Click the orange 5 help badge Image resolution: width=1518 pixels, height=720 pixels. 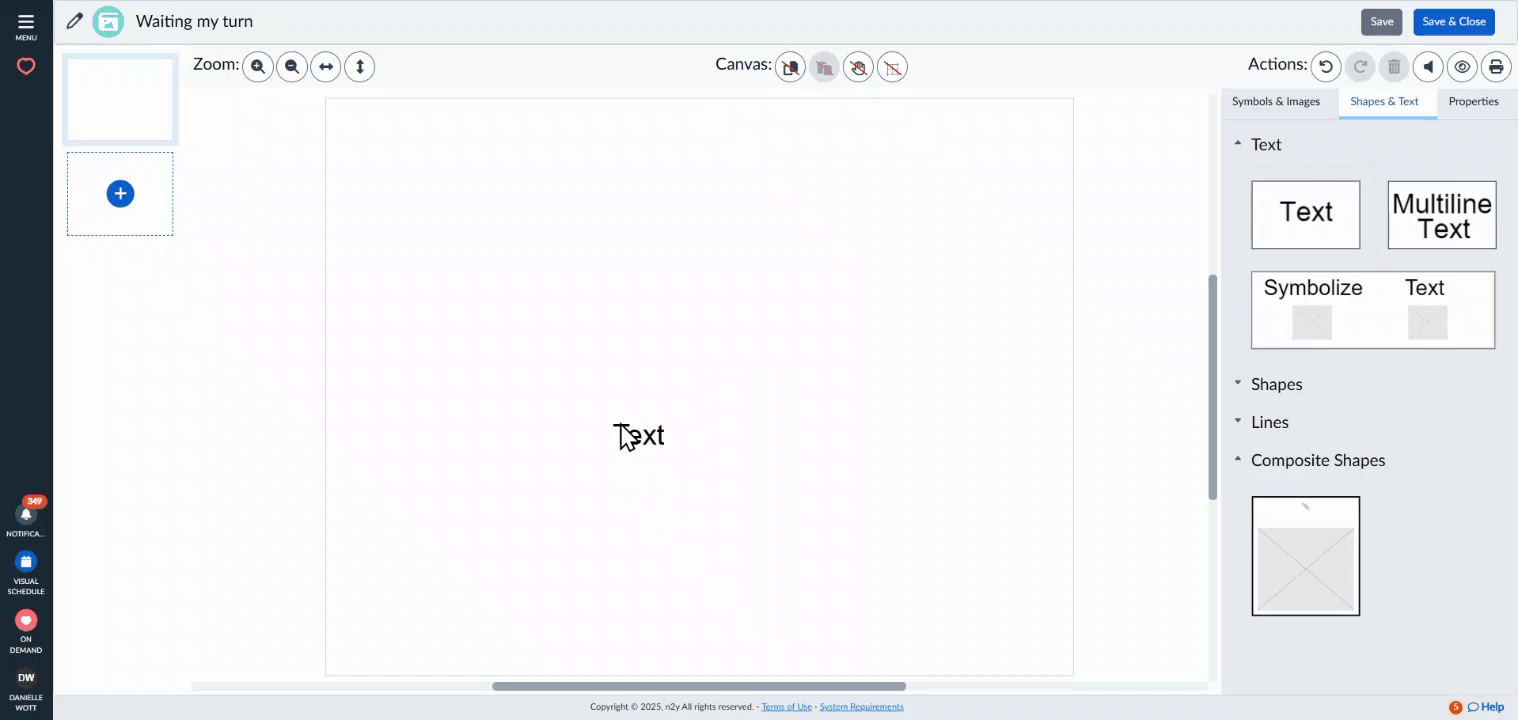(x=1456, y=707)
